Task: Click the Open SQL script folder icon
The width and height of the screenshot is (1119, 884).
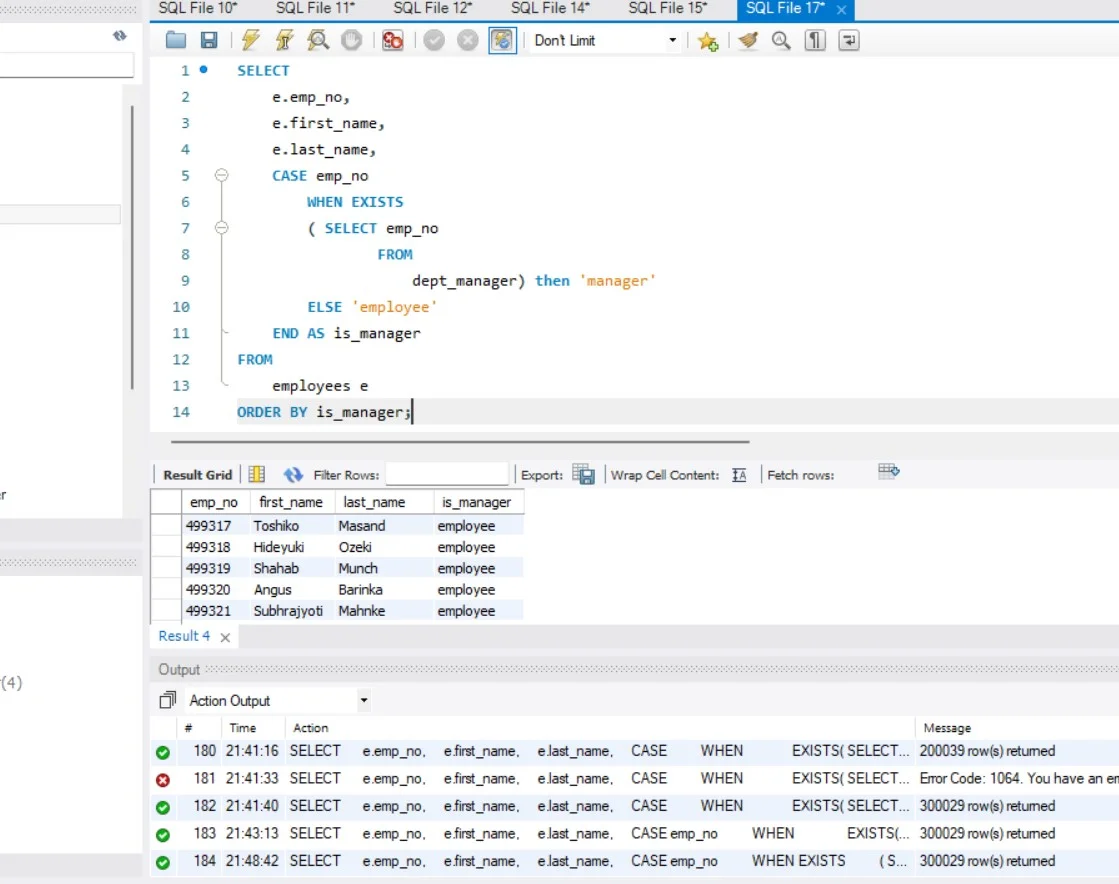Action: (x=176, y=41)
